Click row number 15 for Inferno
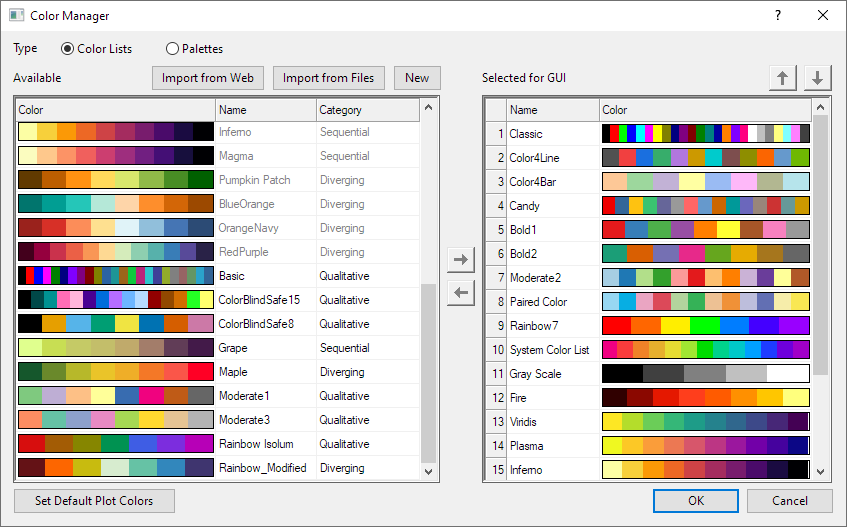847x527 pixels. click(498, 470)
